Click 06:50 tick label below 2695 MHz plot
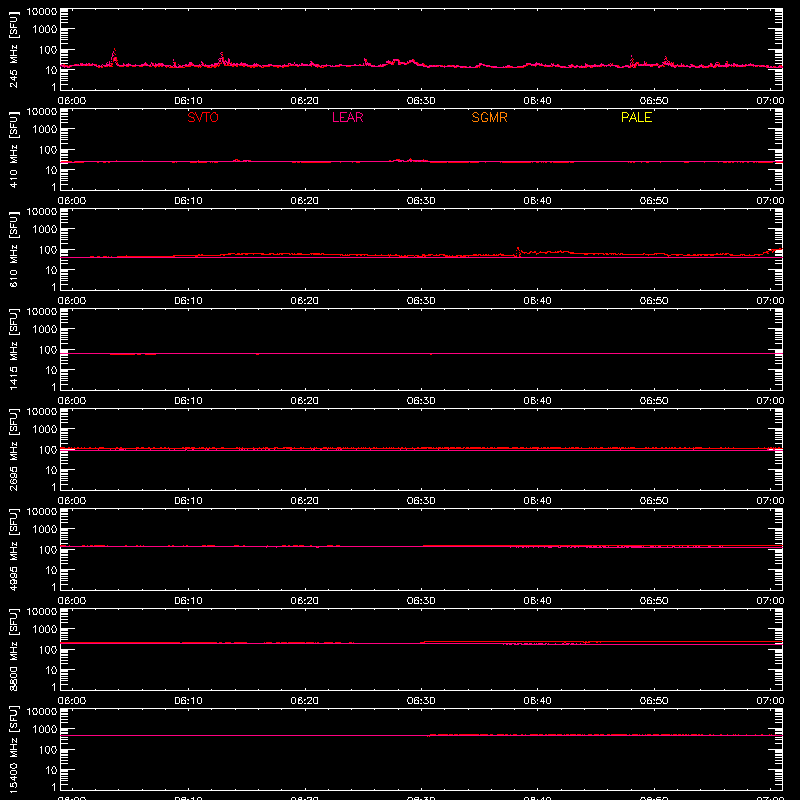The height and width of the screenshot is (800, 800). pos(654,501)
